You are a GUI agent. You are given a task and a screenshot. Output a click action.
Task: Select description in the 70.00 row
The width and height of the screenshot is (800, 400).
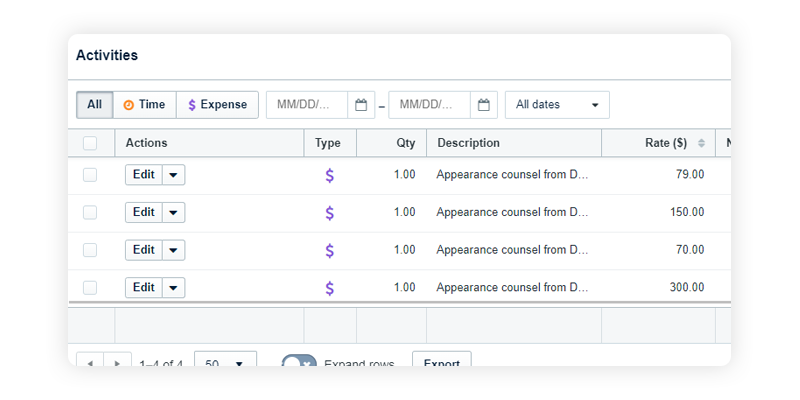(x=512, y=250)
